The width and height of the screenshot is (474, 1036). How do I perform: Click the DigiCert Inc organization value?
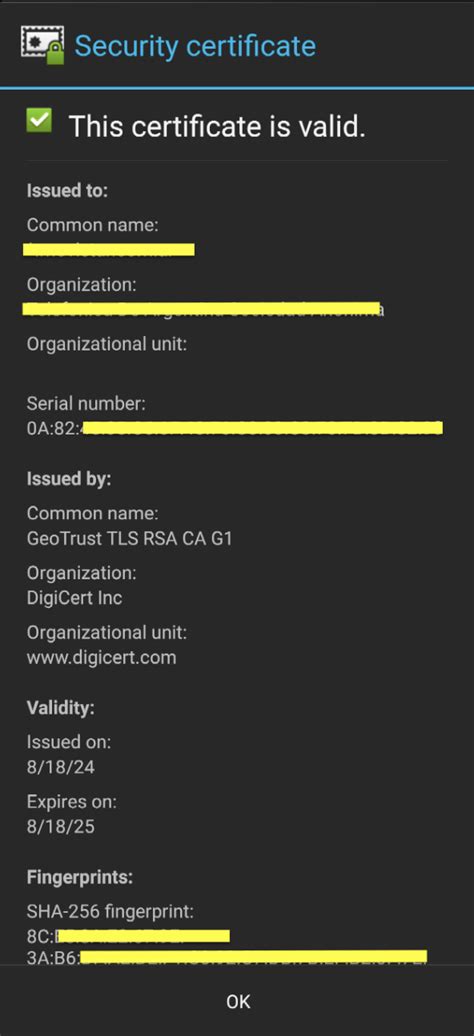(x=75, y=598)
